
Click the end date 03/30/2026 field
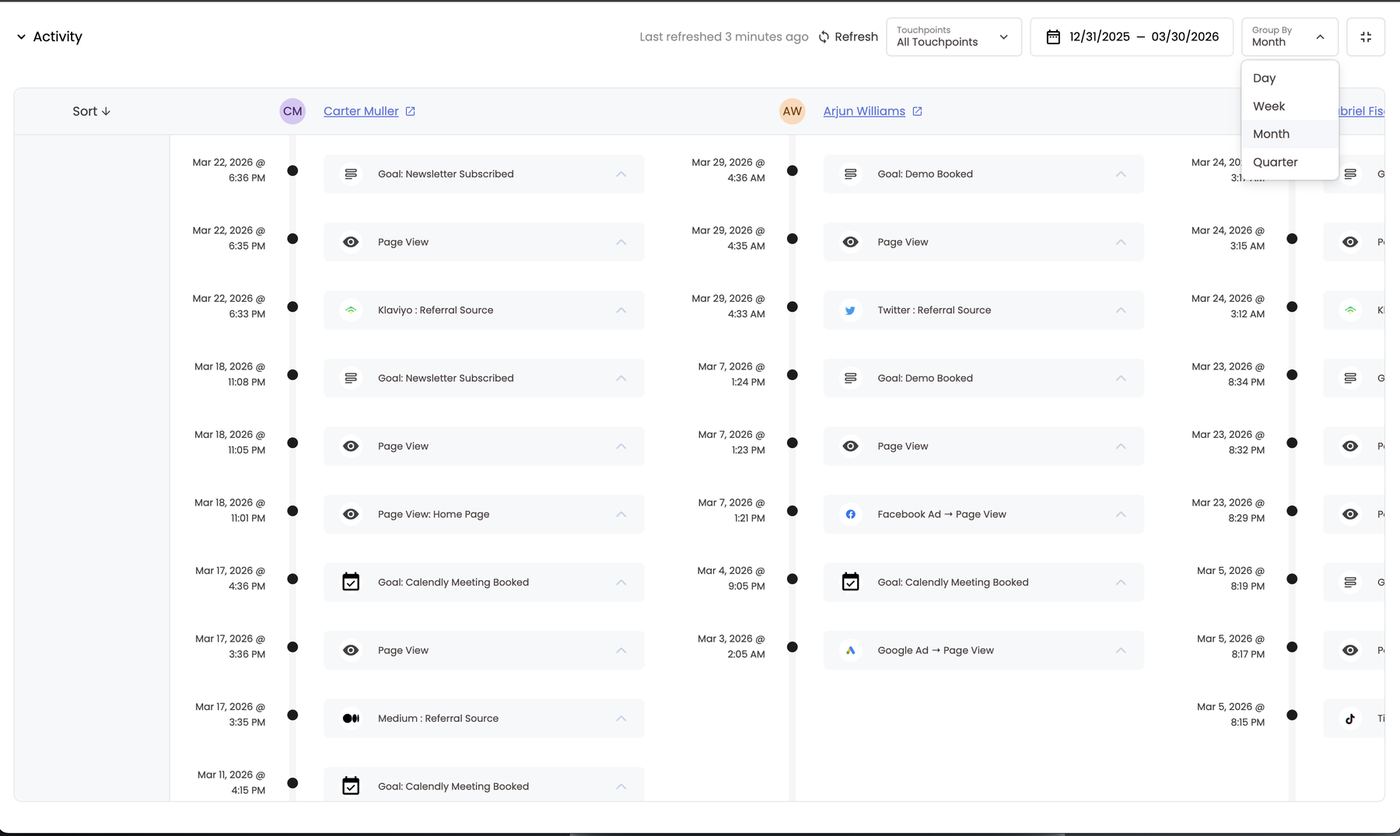(1185, 37)
